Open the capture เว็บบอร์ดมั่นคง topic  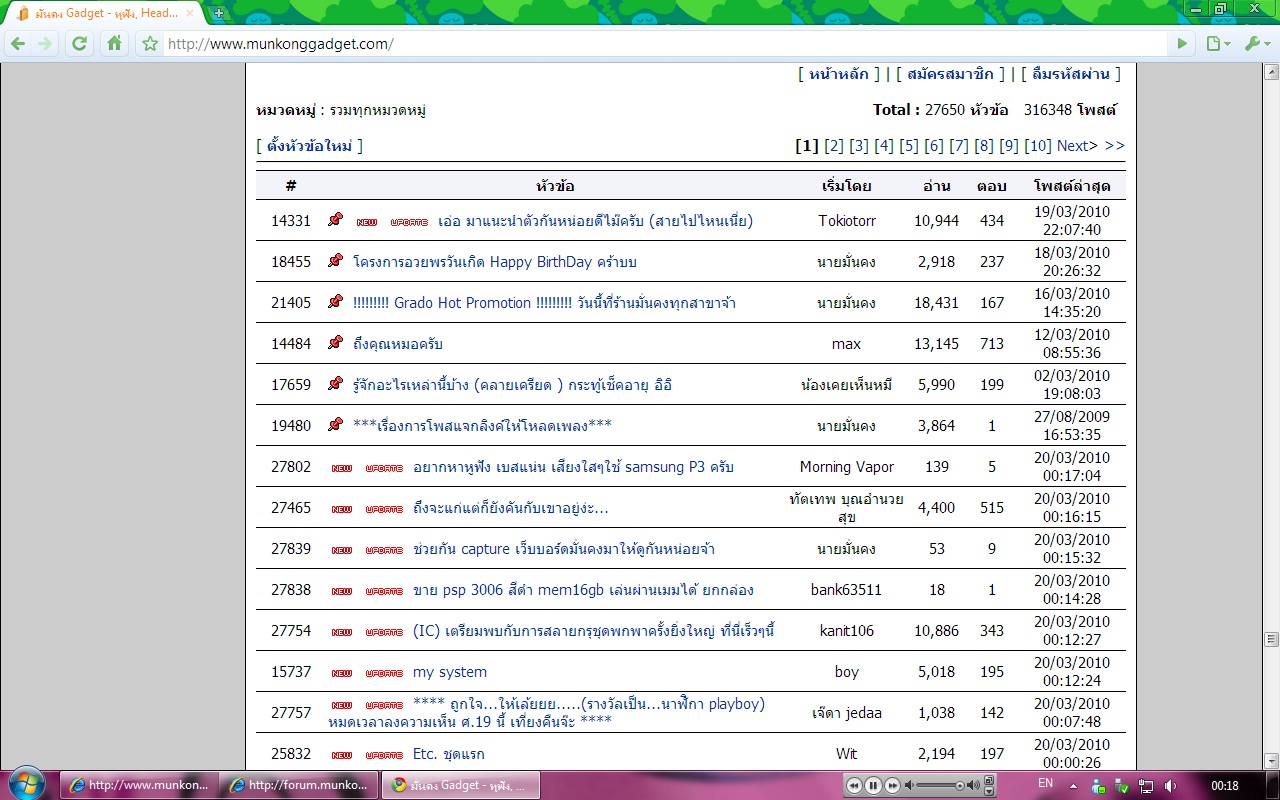[x=564, y=549]
